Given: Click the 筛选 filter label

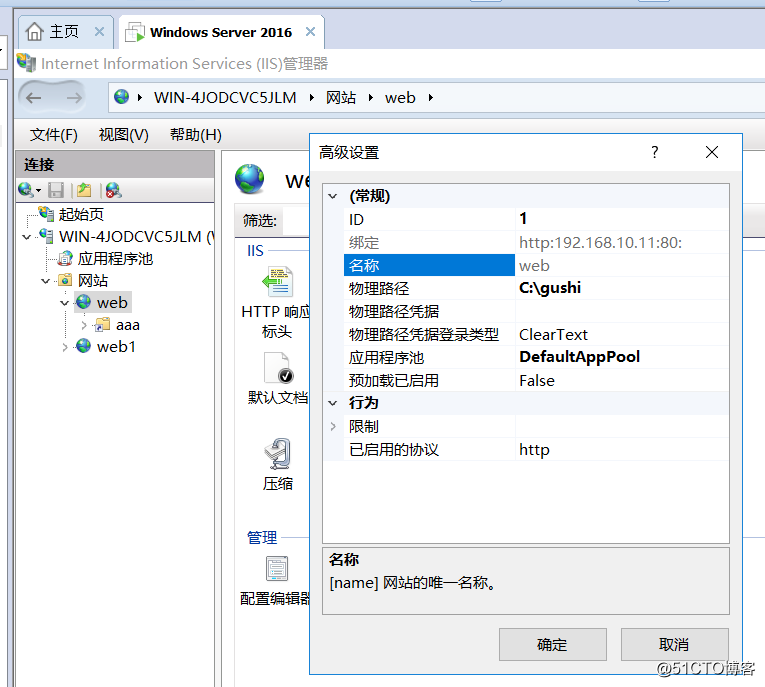Looking at the screenshot, I should (260, 221).
